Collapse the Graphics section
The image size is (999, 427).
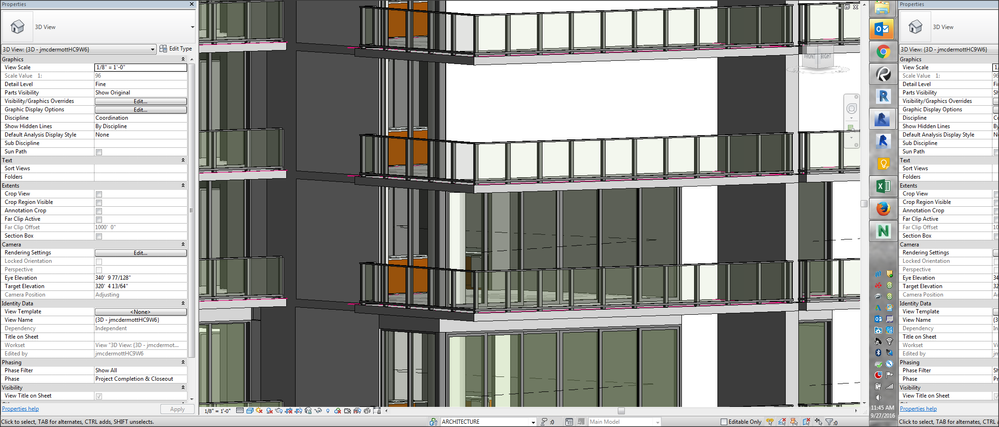pyautogui.click(x=183, y=59)
